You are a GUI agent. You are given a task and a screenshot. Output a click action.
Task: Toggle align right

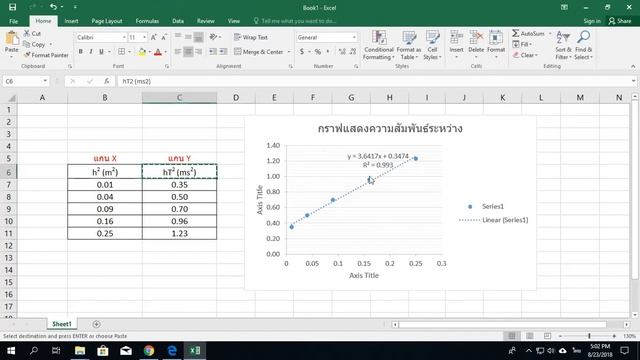(198, 52)
